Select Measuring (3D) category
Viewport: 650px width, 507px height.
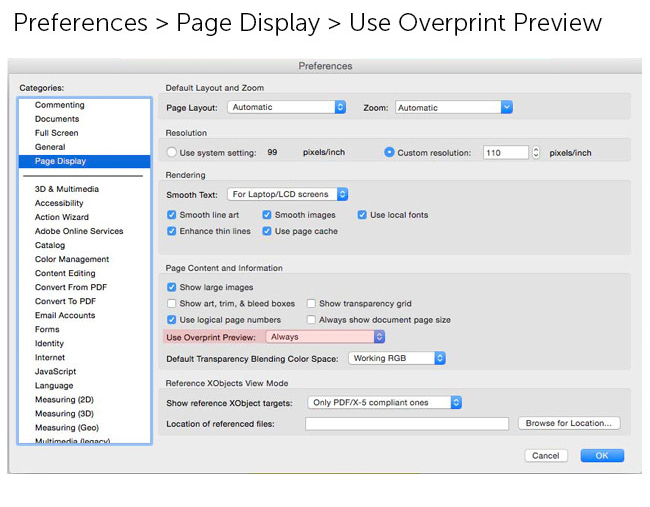tap(64, 414)
